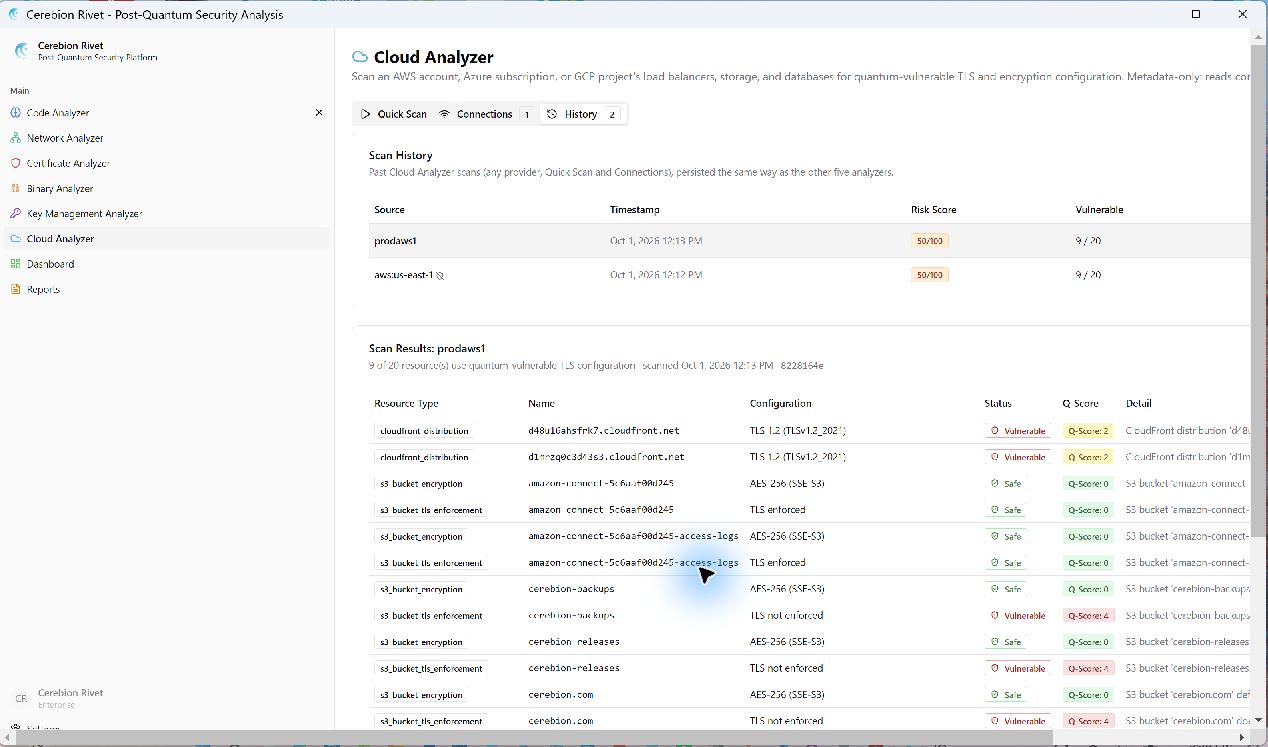Click Q-Score: 2 badge for d48ui0ahsfrk7.cloudfront.net

click(1088, 431)
